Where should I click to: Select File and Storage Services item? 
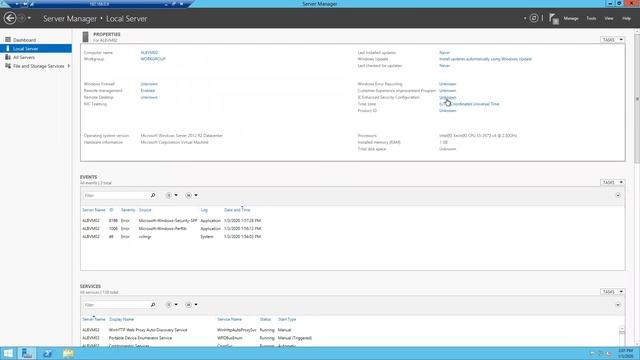coord(38,66)
